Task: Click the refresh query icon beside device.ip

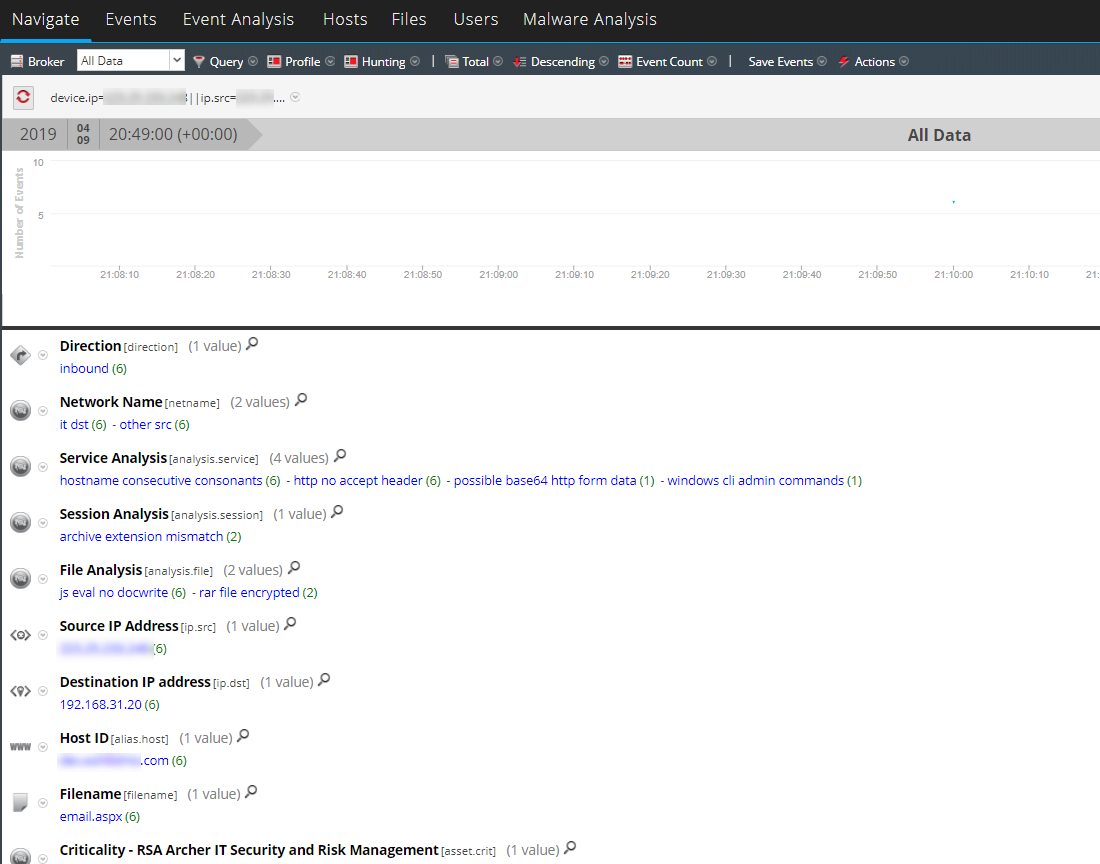Action: click(x=22, y=97)
